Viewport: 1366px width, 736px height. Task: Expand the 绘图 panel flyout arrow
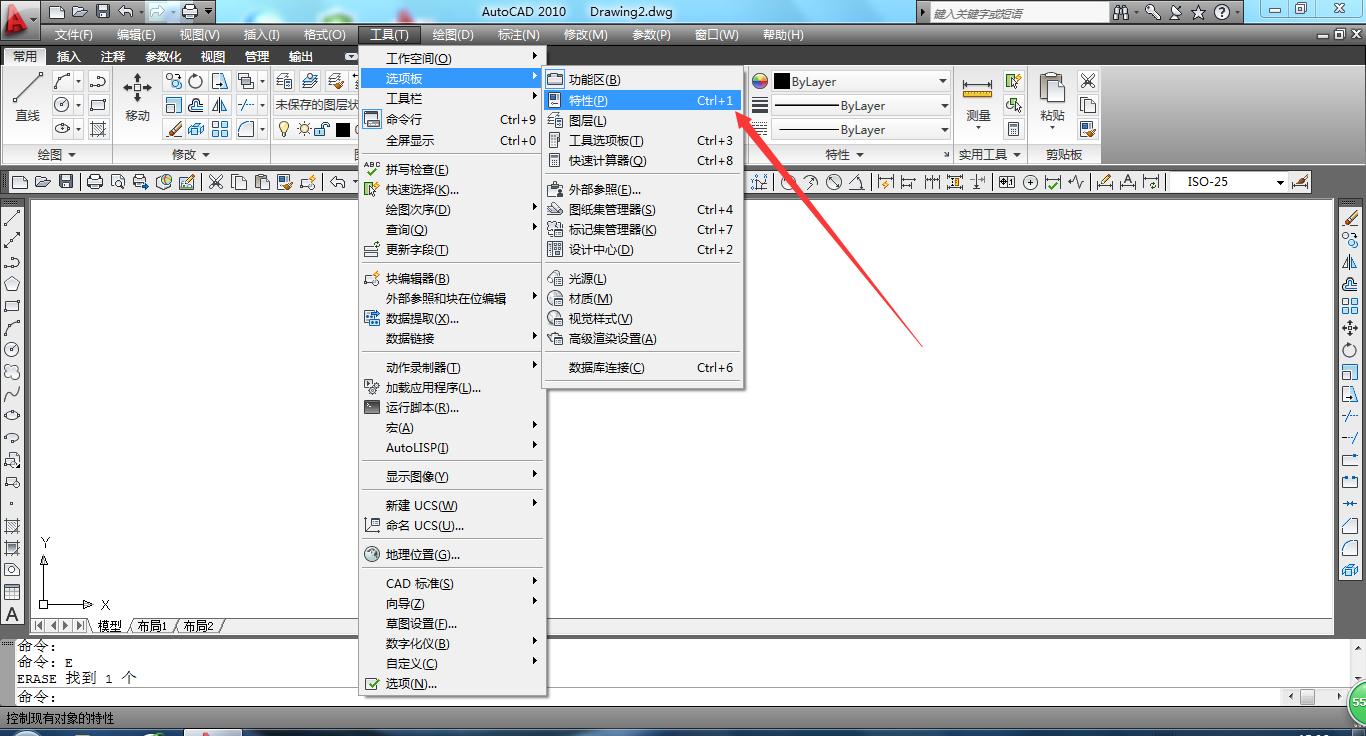tap(71, 154)
